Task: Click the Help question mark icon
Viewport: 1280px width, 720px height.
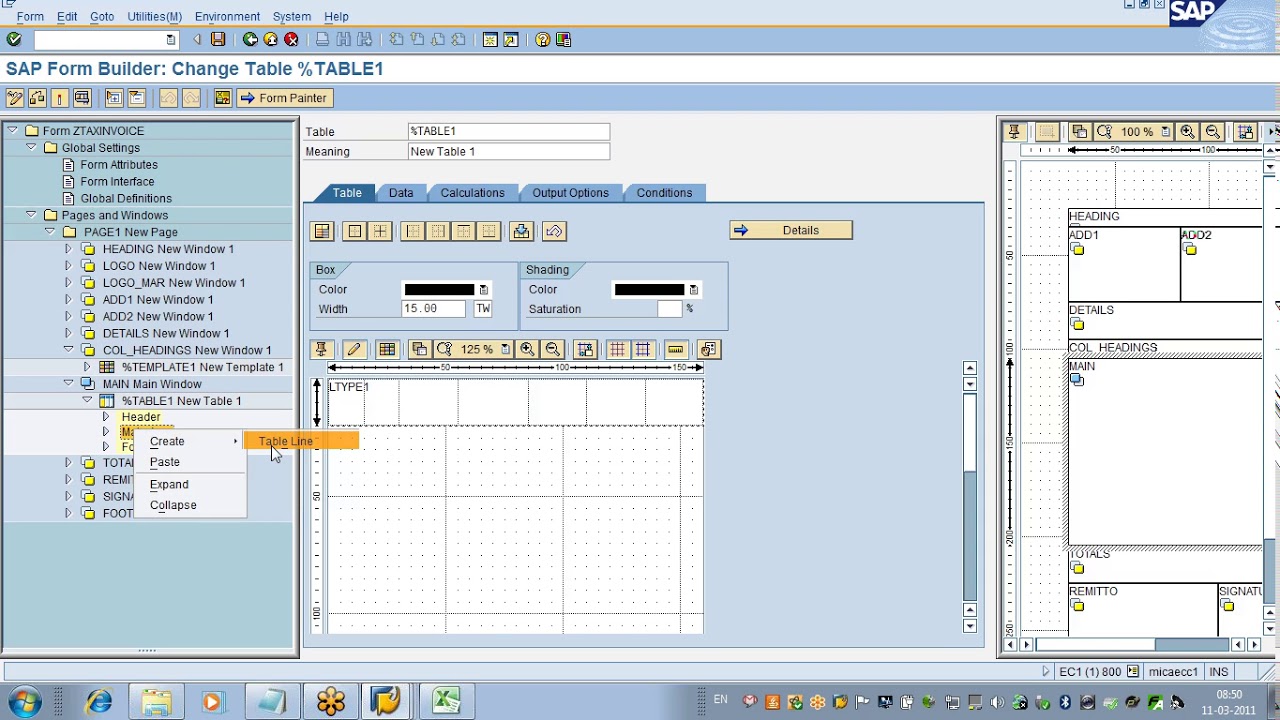Action: tap(542, 39)
